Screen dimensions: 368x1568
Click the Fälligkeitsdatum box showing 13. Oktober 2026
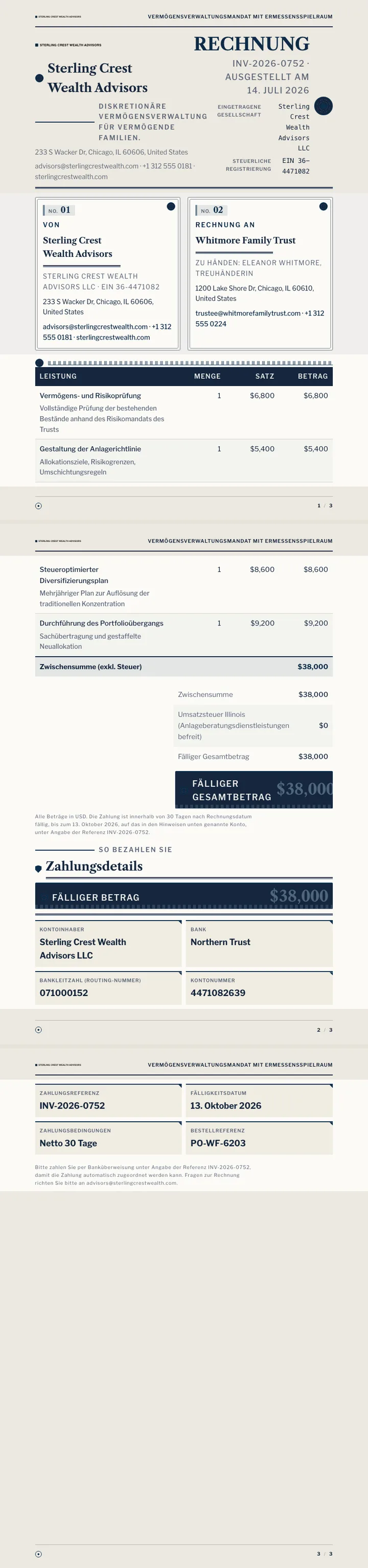pos(259,1100)
